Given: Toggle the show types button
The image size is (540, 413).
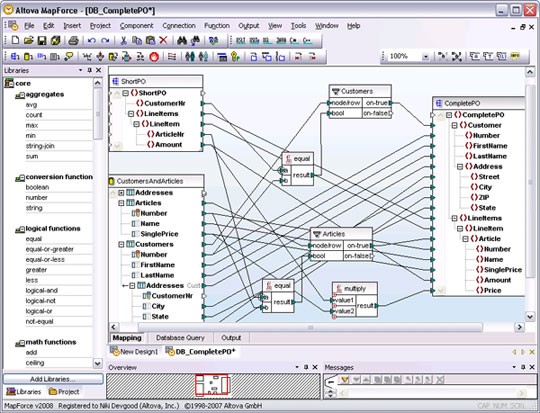Looking at the screenshot, I should click(x=488, y=56).
